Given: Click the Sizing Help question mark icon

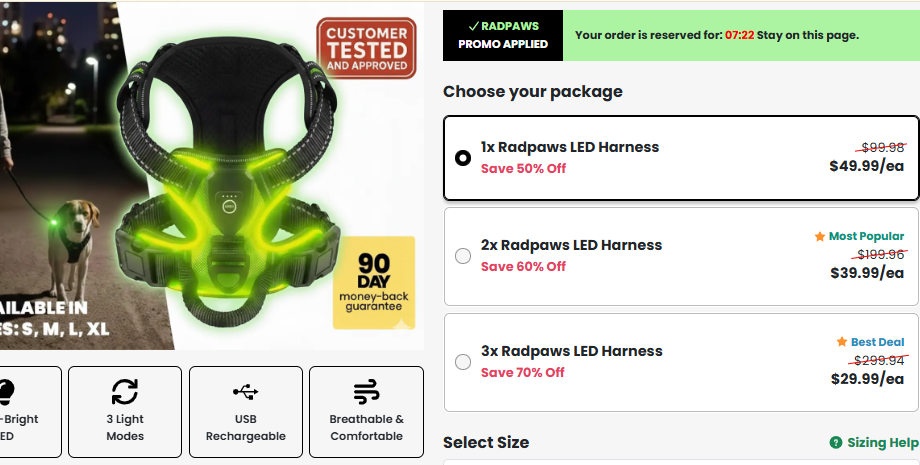Looking at the screenshot, I should [x=835, y=443].
